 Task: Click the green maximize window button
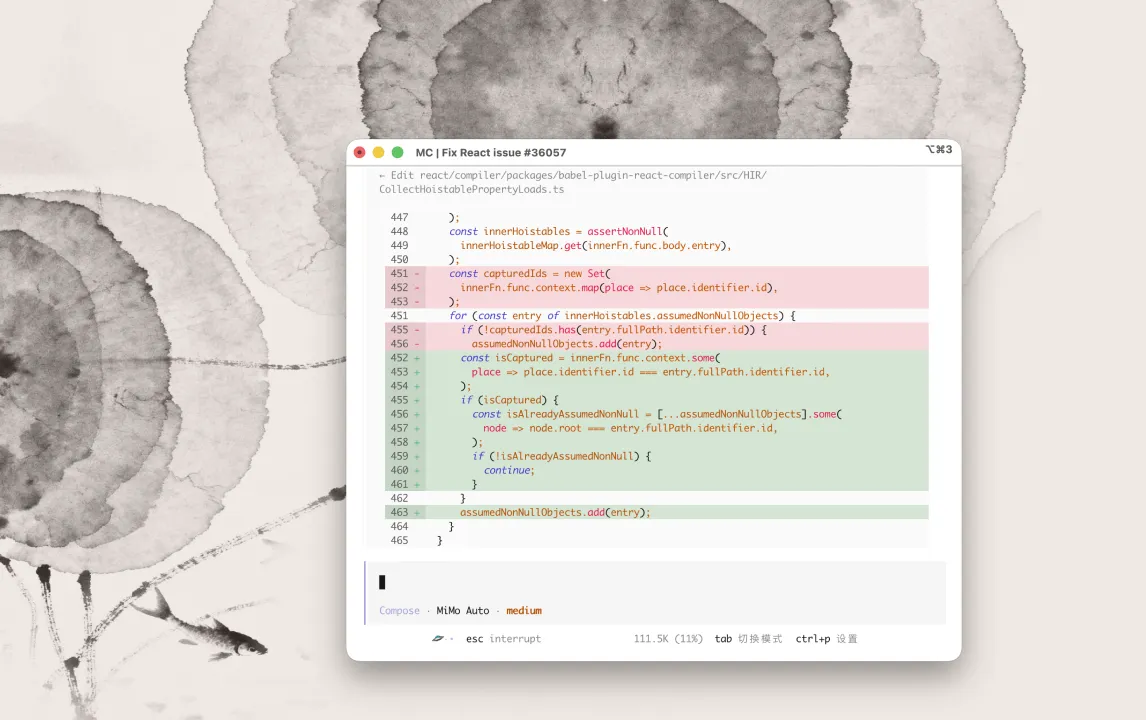click(398, 152)
